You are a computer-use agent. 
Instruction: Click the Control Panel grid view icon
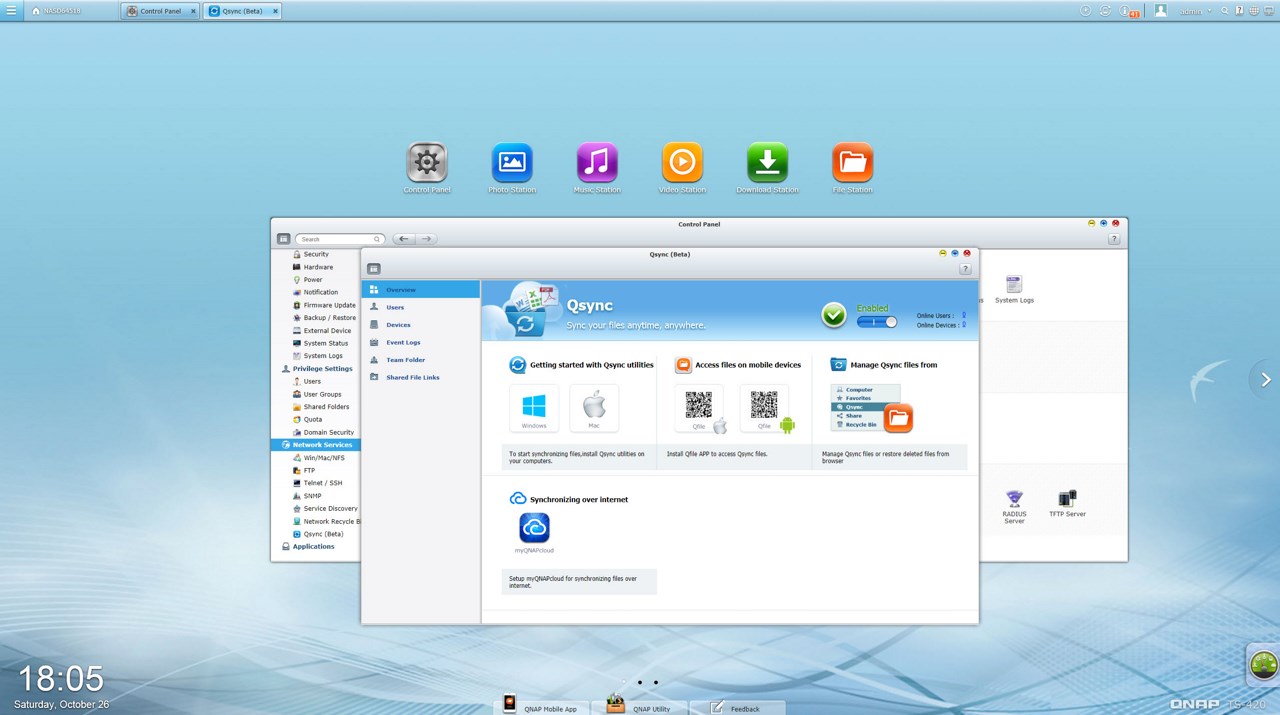point(284,239)
